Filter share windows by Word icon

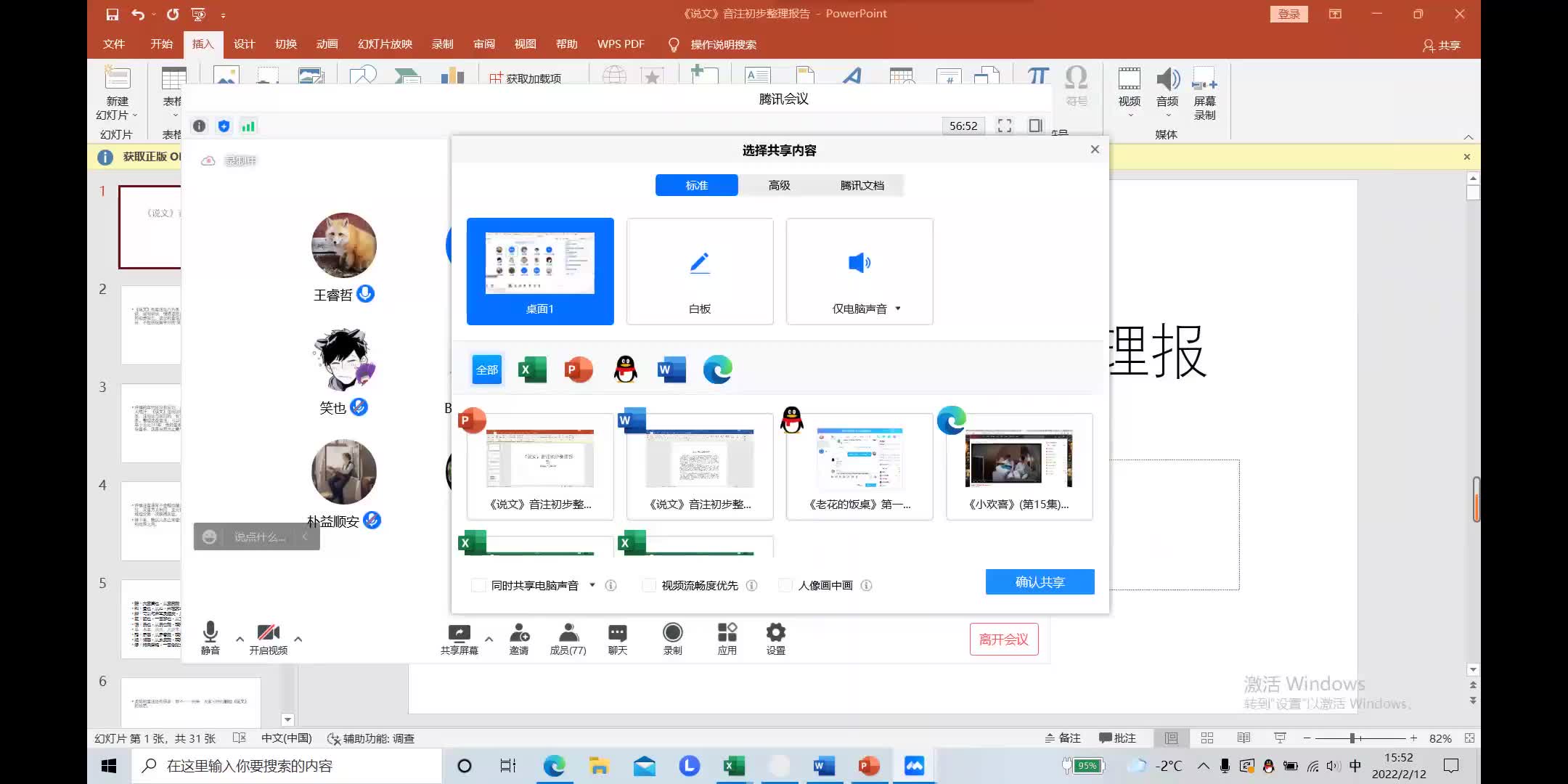(671, 370)
